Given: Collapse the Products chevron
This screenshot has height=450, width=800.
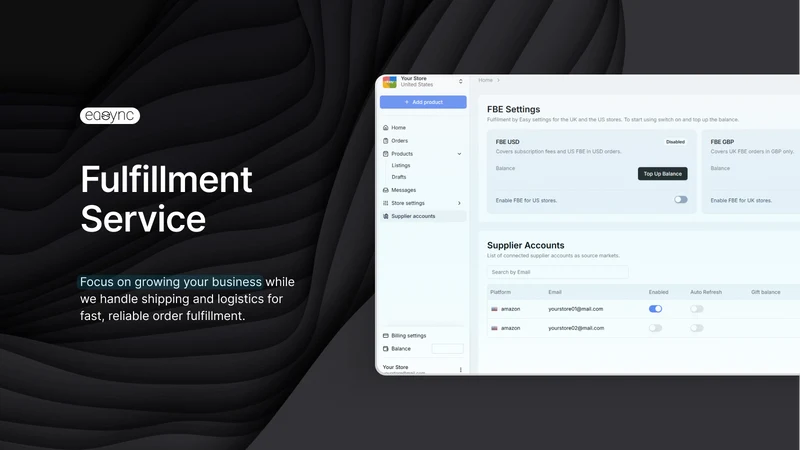Looking at the screenshot, I should pyautogui.click(x=459, y=154).
